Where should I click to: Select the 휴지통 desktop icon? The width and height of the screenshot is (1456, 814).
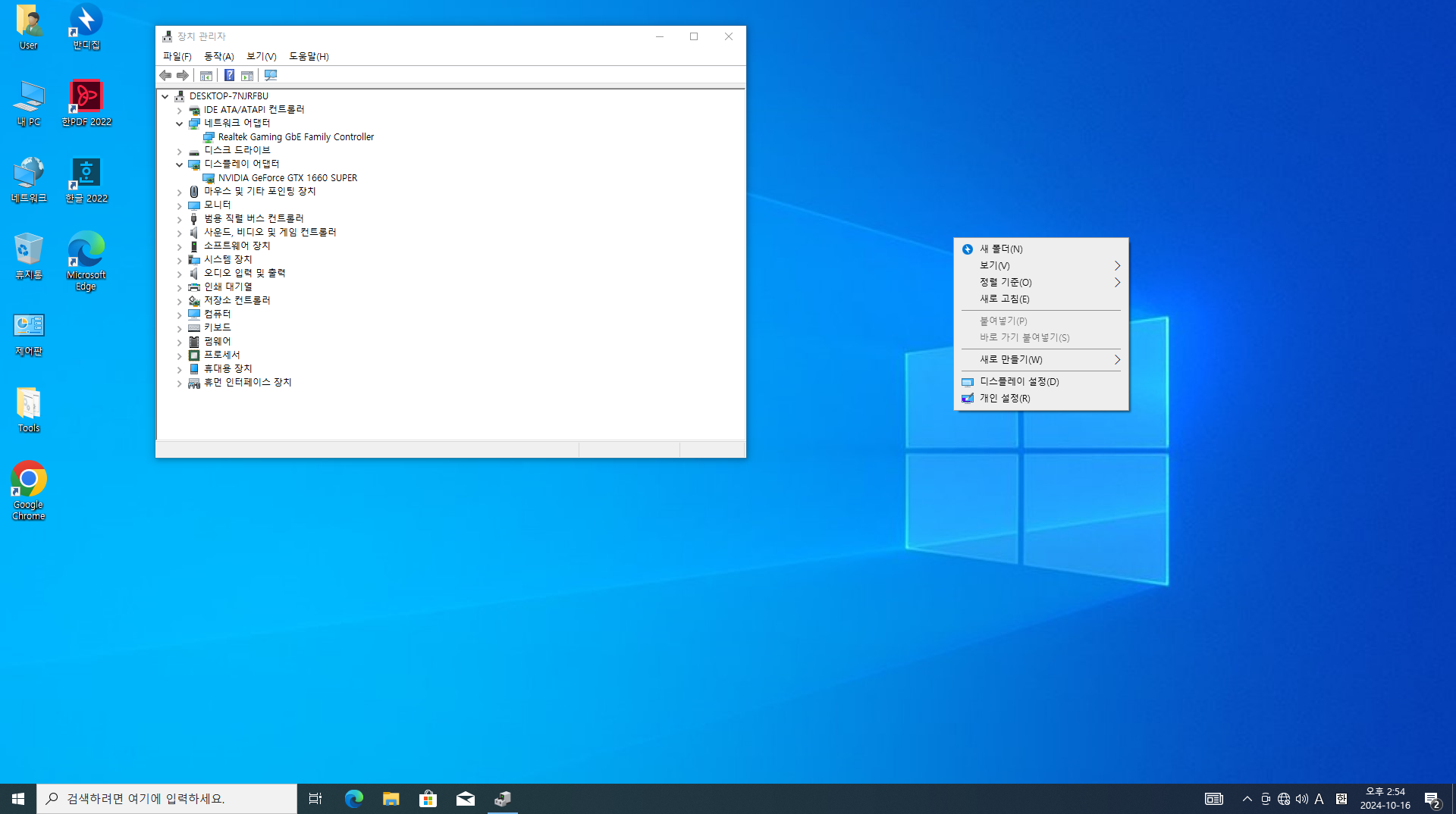click(29, 256)
